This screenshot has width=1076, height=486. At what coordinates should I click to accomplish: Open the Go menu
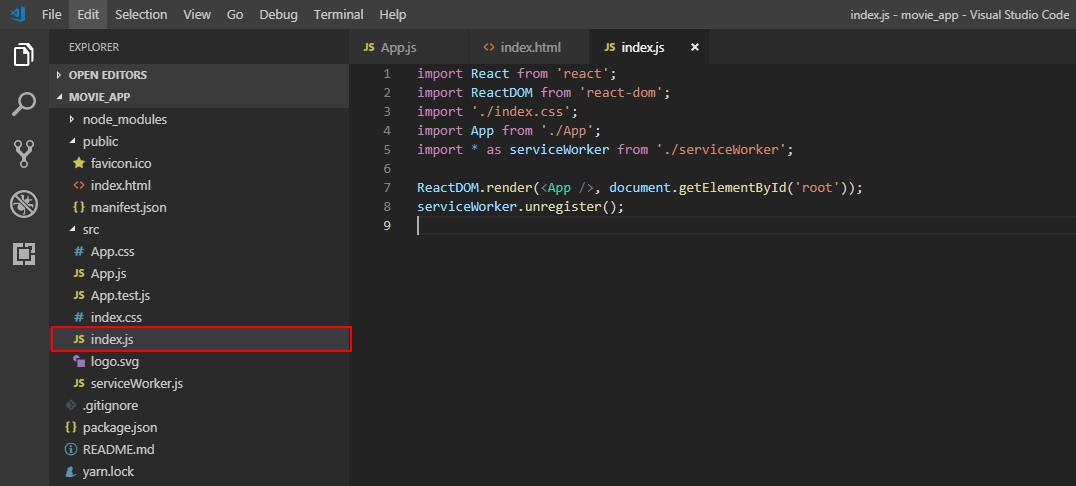coord(235,14)
